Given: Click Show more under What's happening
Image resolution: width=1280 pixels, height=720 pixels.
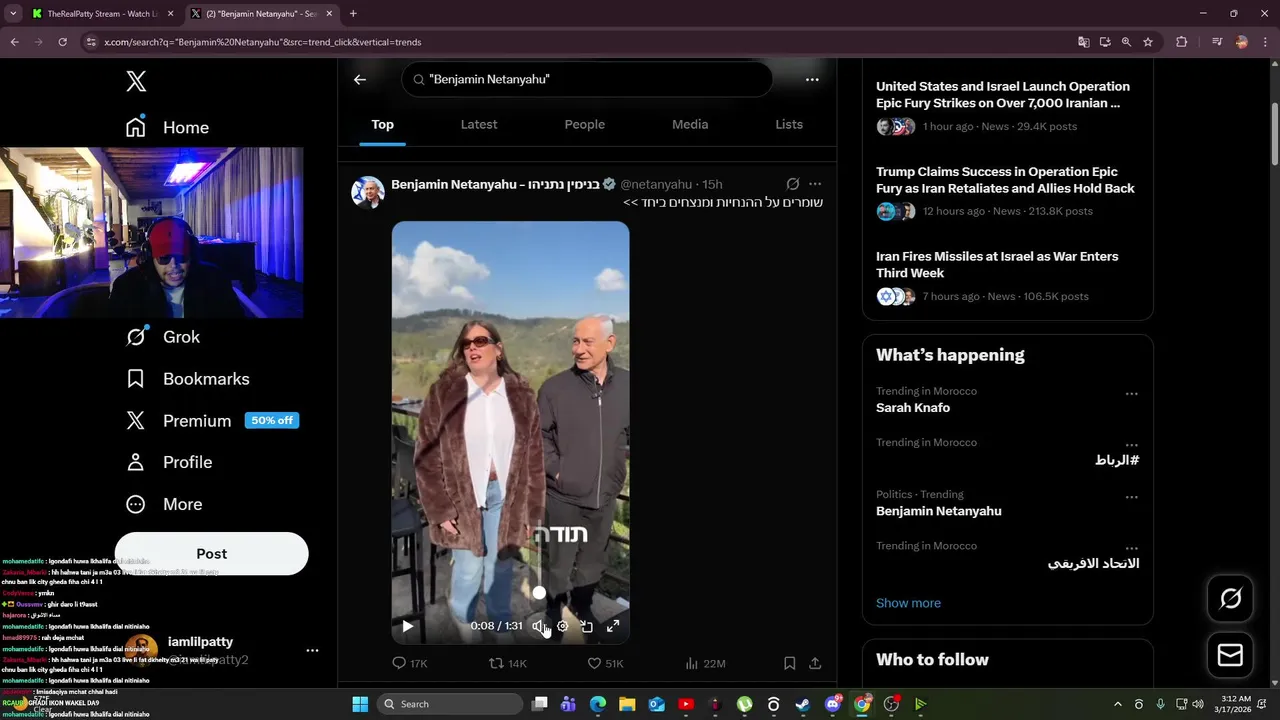Looking at the screenshot, I should (x=908, y=603).
